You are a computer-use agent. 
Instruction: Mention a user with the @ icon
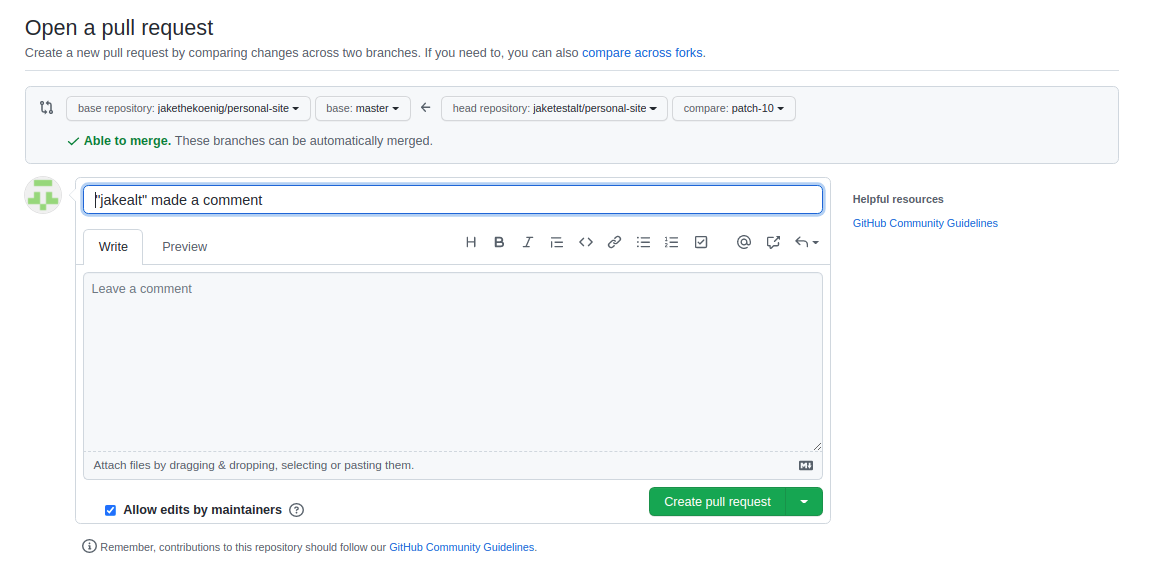click(x=744, y=242)
